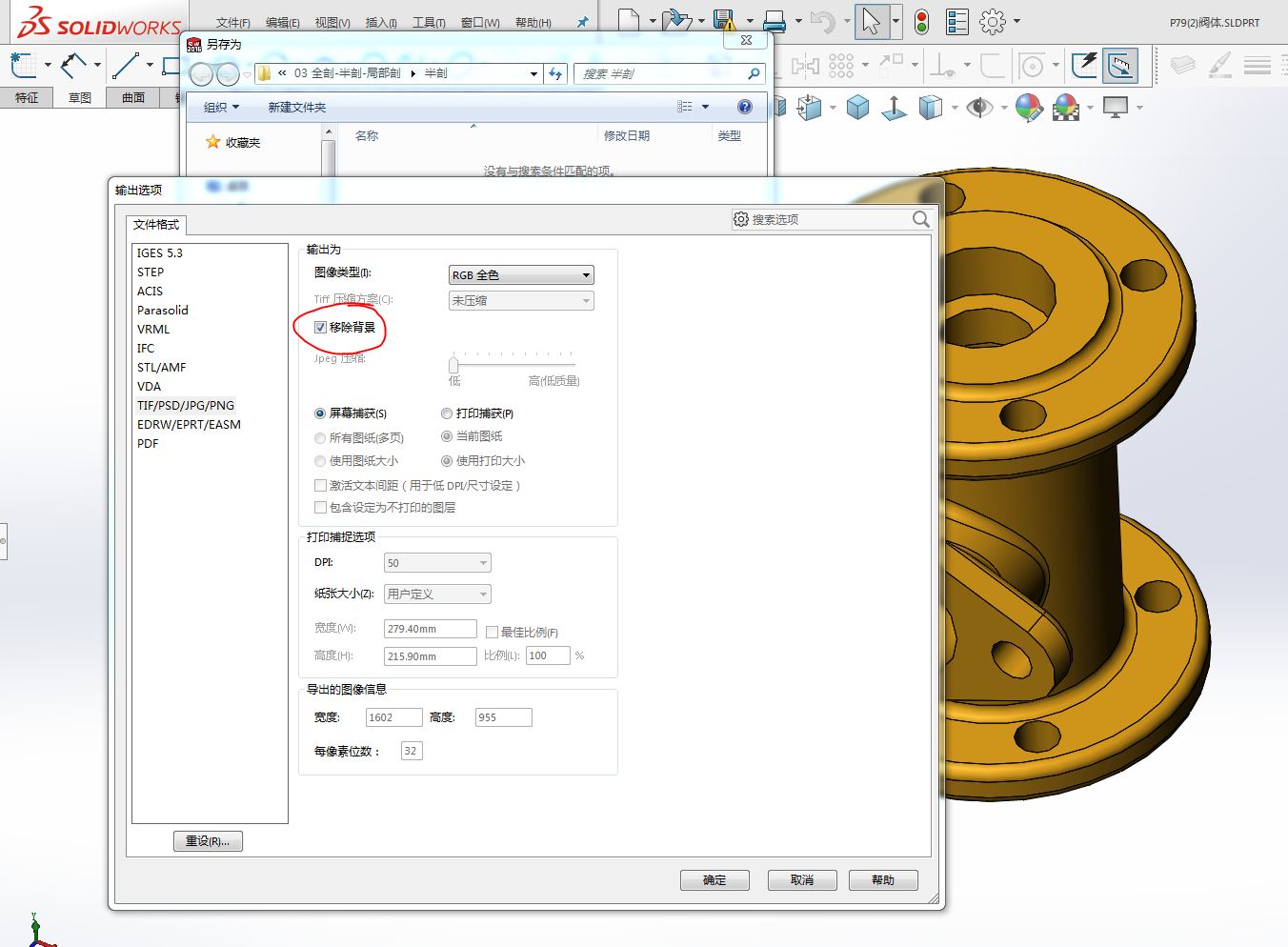Open the 工具 menu

[429, 23]
